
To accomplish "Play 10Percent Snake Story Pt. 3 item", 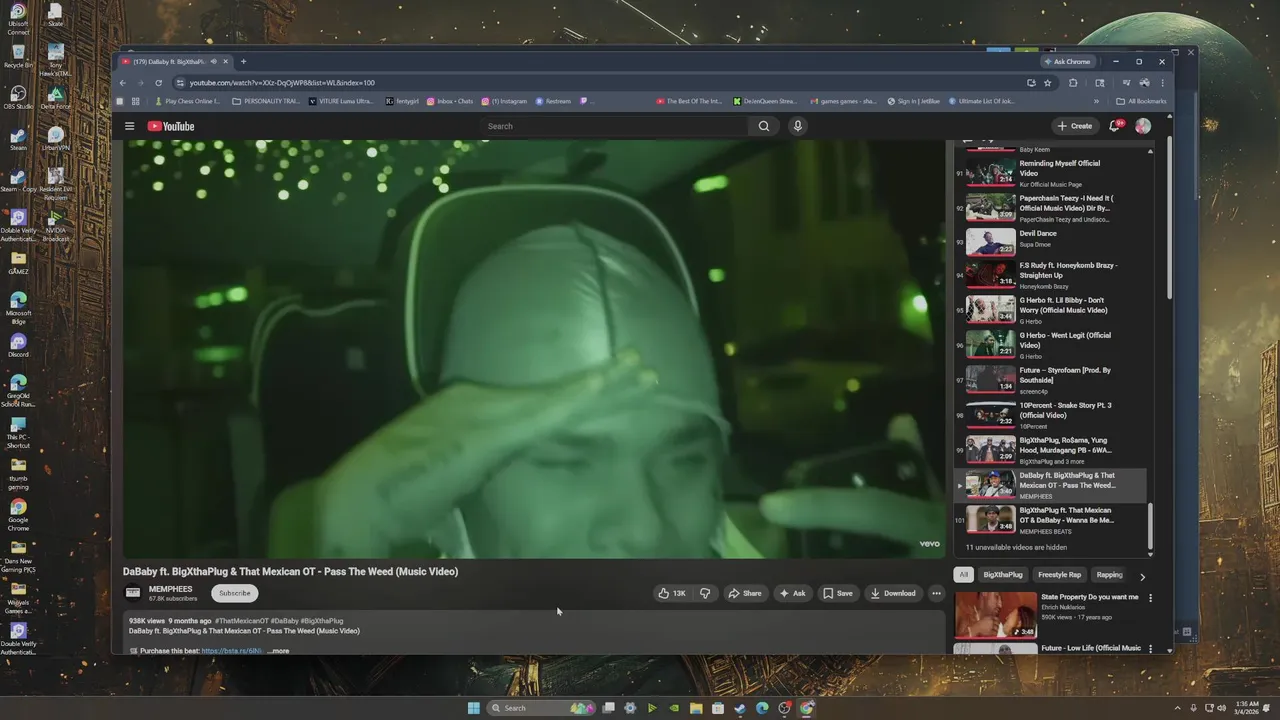I will (1050, 415).
